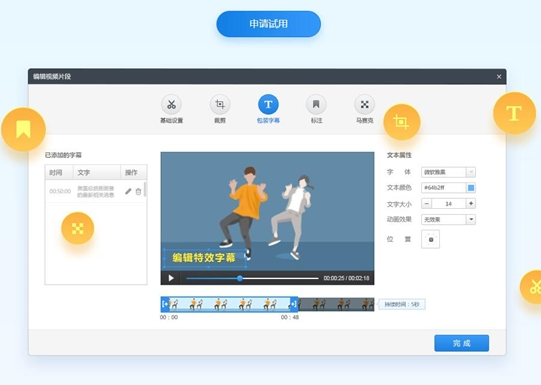Click the 00 : 48 timeline label
541x385 pixels.
pyautogui.click(x=290, y=317)
